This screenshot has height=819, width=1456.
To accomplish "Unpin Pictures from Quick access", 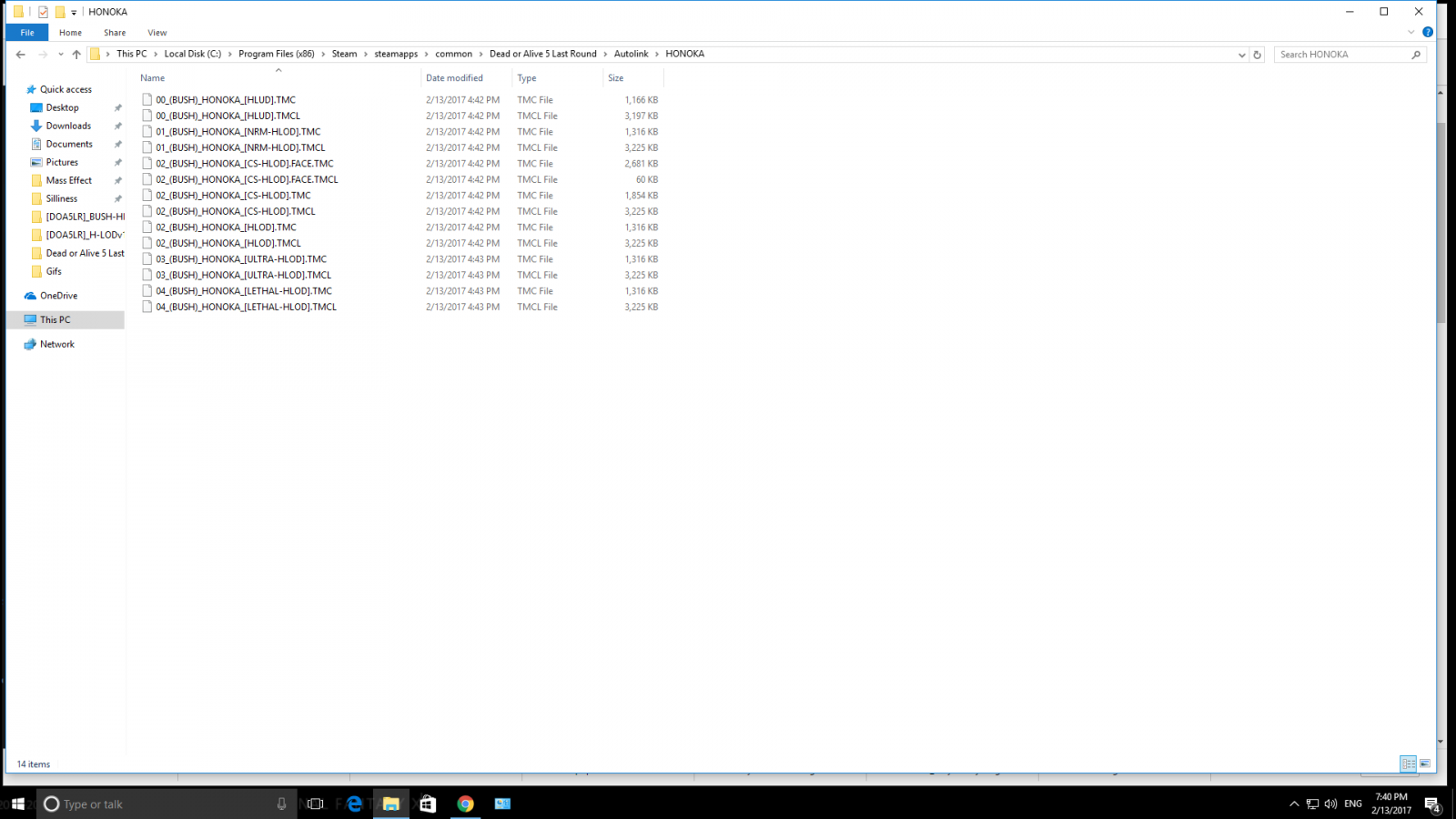I will click(117, 162).
